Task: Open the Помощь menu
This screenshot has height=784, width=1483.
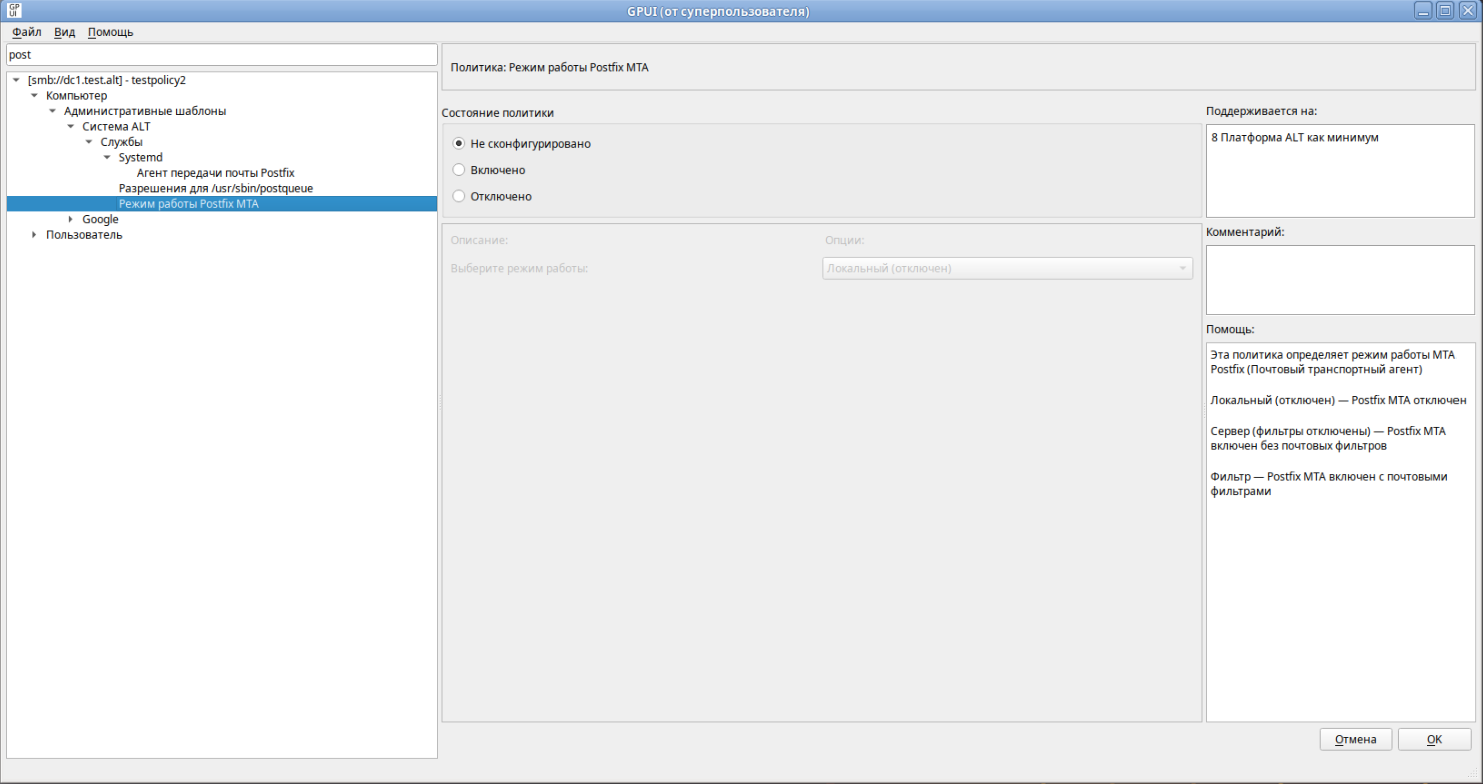Action: pos(110,32)
